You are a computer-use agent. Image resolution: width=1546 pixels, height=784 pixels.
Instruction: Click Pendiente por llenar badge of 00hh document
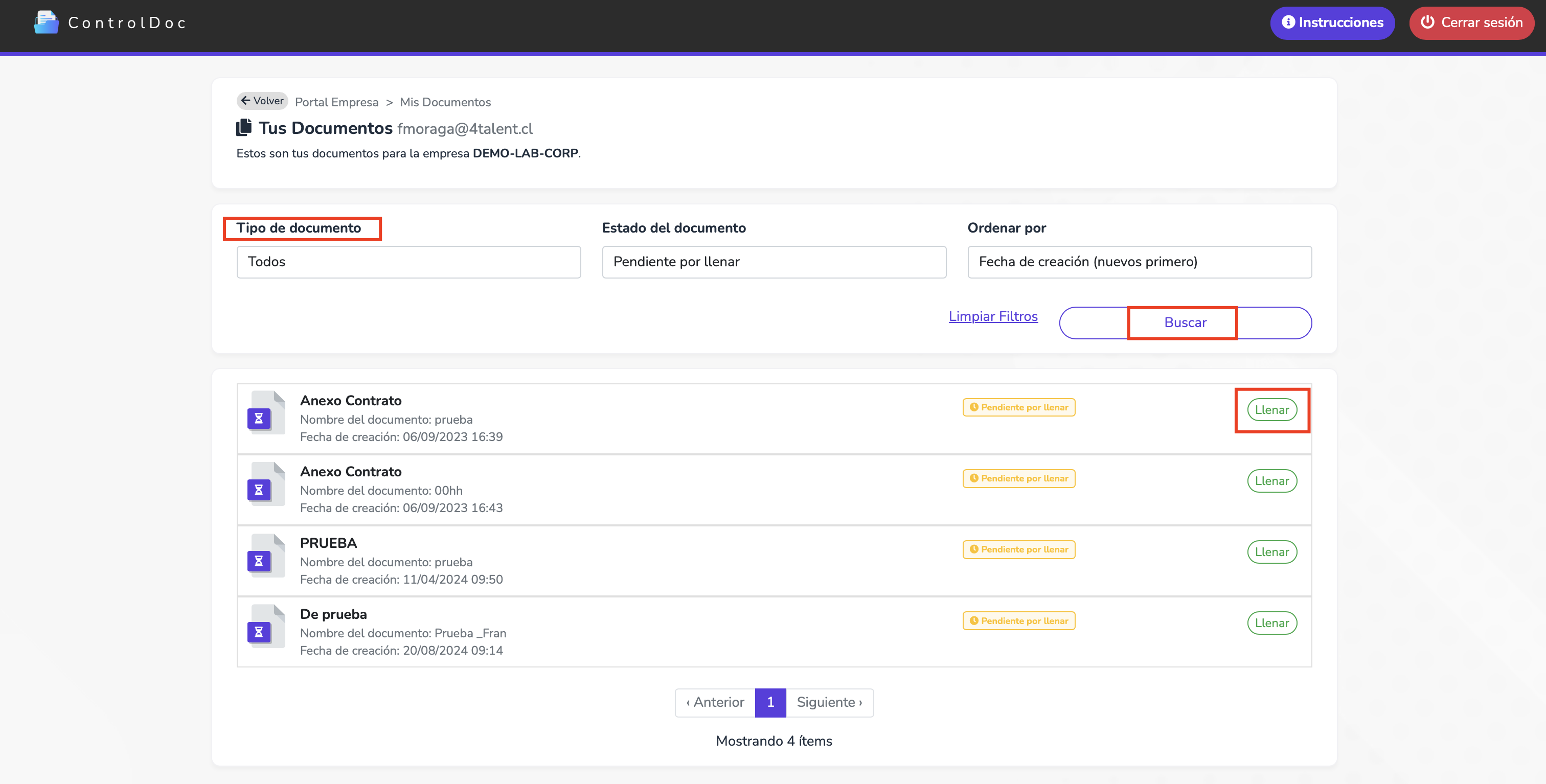click(1018, 478)
